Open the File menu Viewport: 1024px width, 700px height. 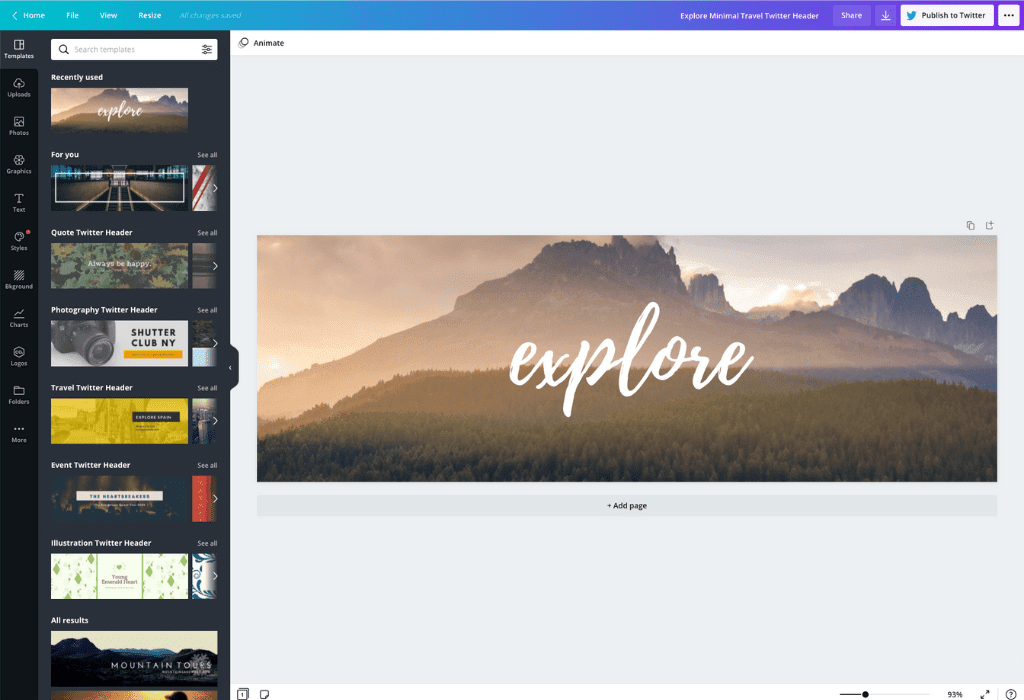click(72, 15)
